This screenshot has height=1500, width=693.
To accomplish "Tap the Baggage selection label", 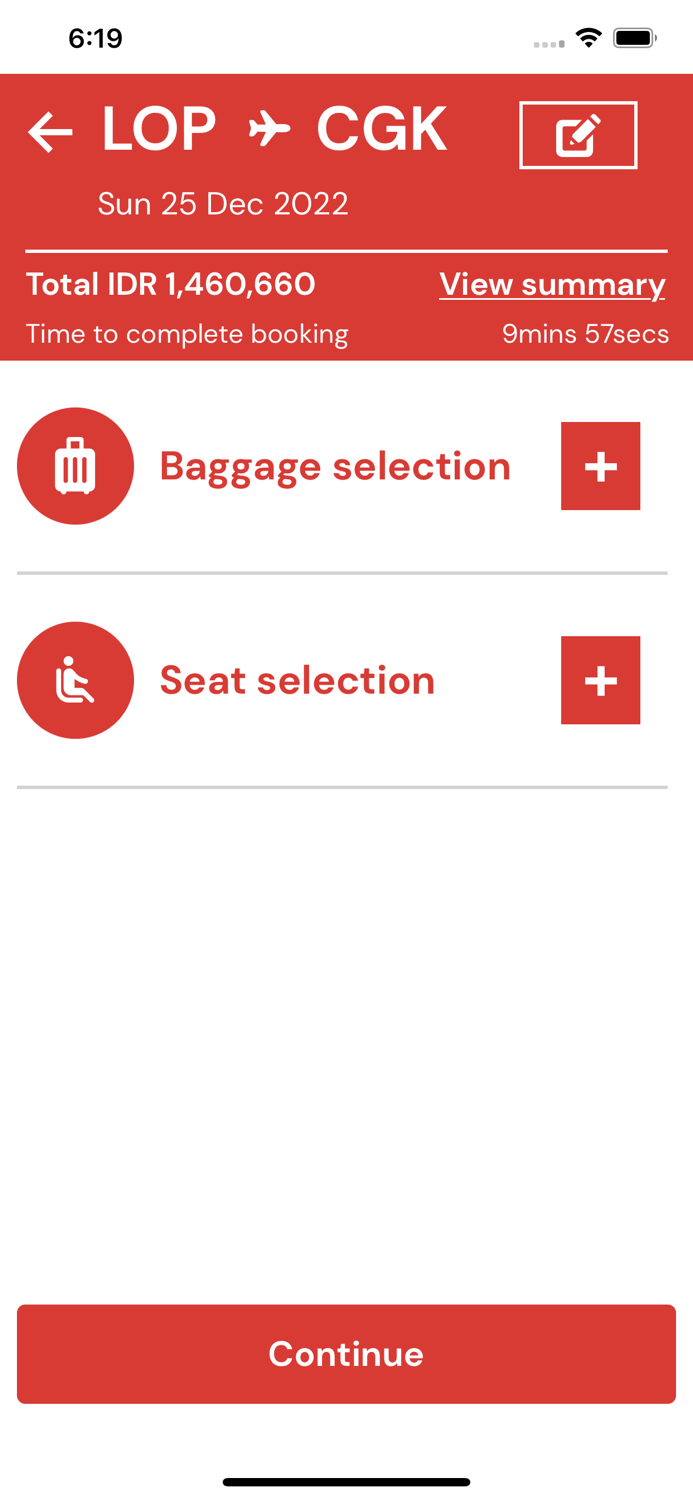I will click(x=335, y=465).
